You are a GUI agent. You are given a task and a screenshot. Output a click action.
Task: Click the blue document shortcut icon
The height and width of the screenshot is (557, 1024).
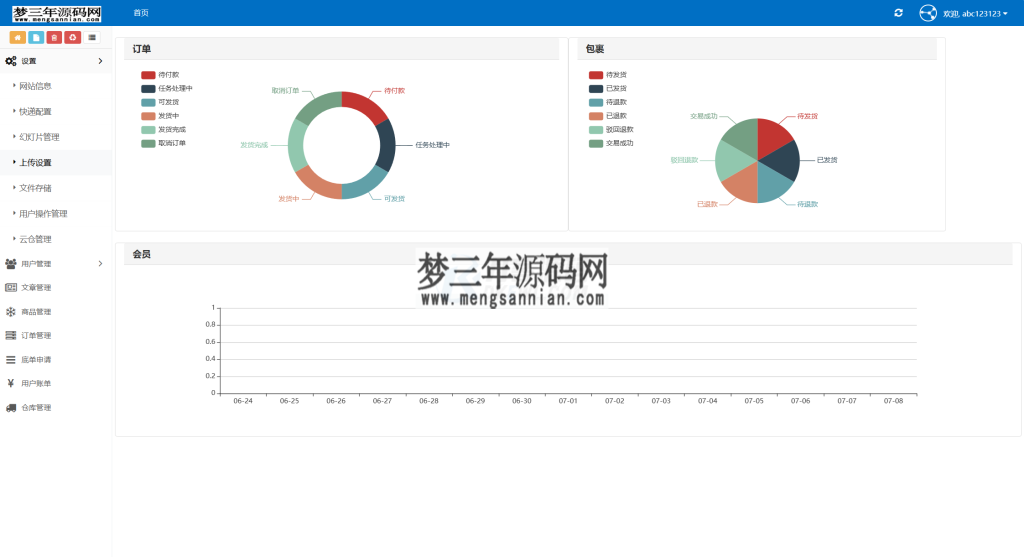[x=36, y=37]
